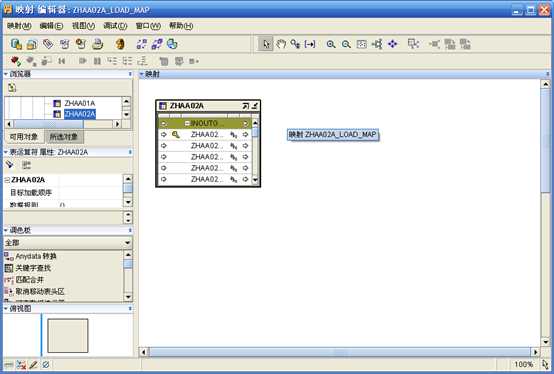
Task: Select 取消移动表头区 in the palette
Action: [x=40, y=291]
